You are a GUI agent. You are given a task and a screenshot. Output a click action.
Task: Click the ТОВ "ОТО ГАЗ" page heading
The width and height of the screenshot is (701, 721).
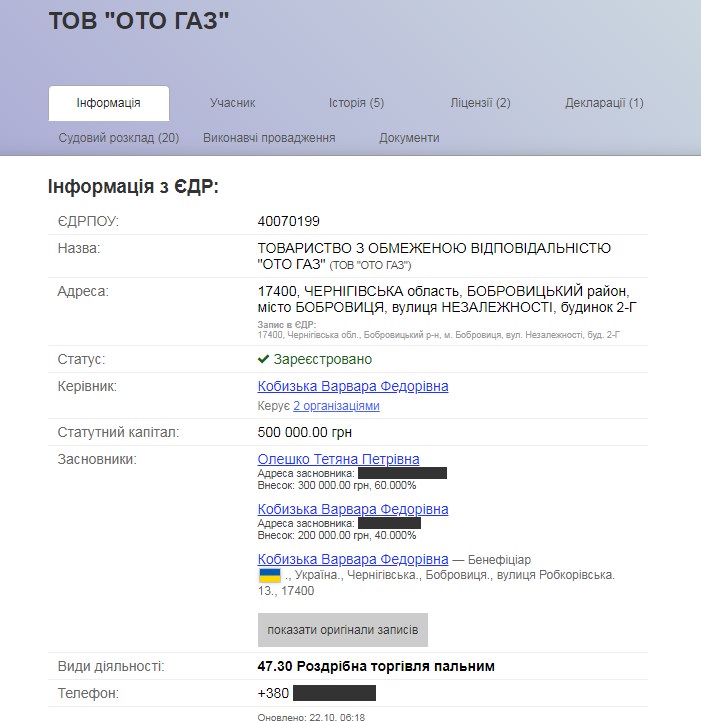(x=139, y=22)
